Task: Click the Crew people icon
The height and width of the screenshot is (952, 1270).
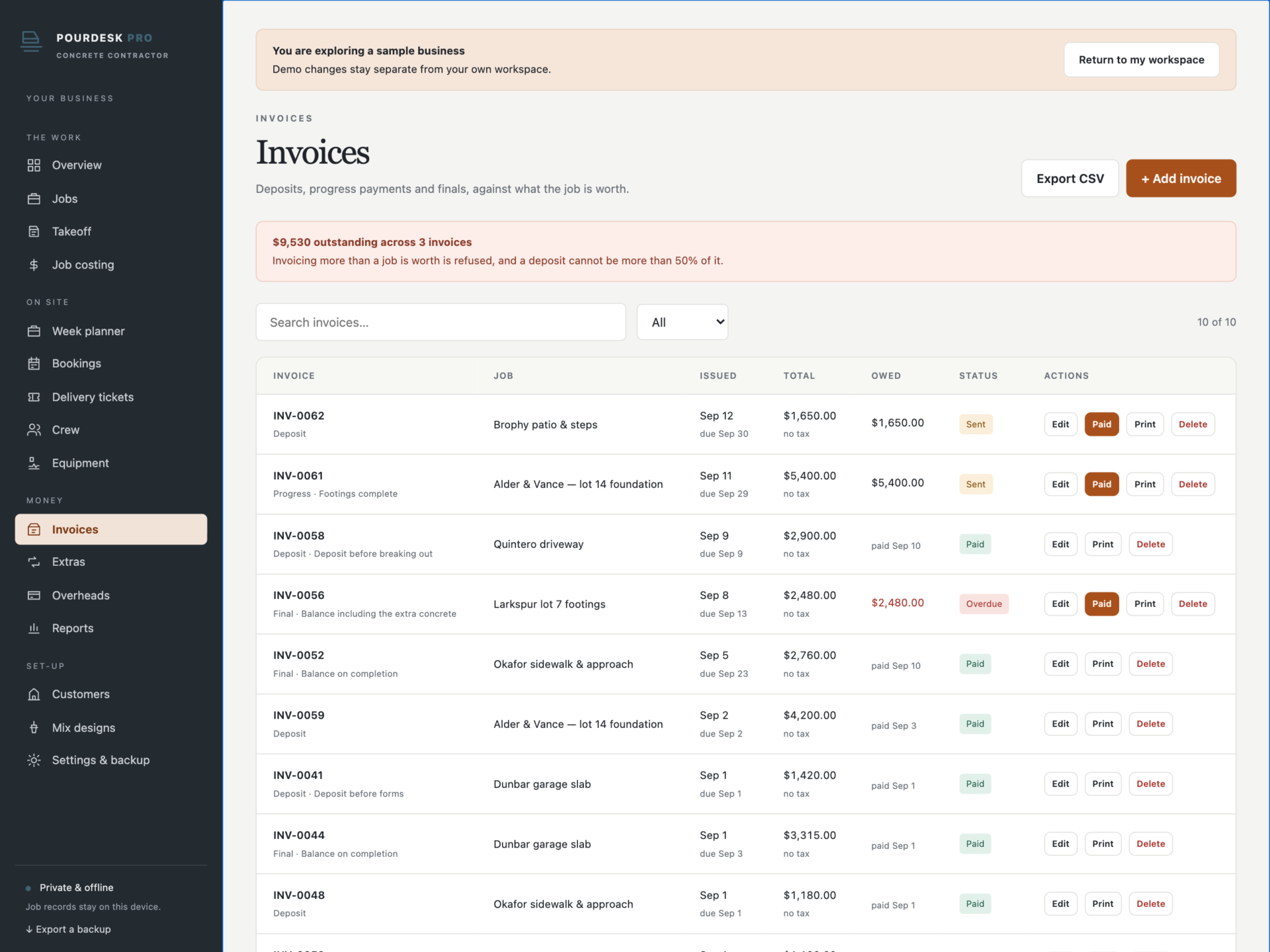Action: pyautogui.click(x=34, y=430)
